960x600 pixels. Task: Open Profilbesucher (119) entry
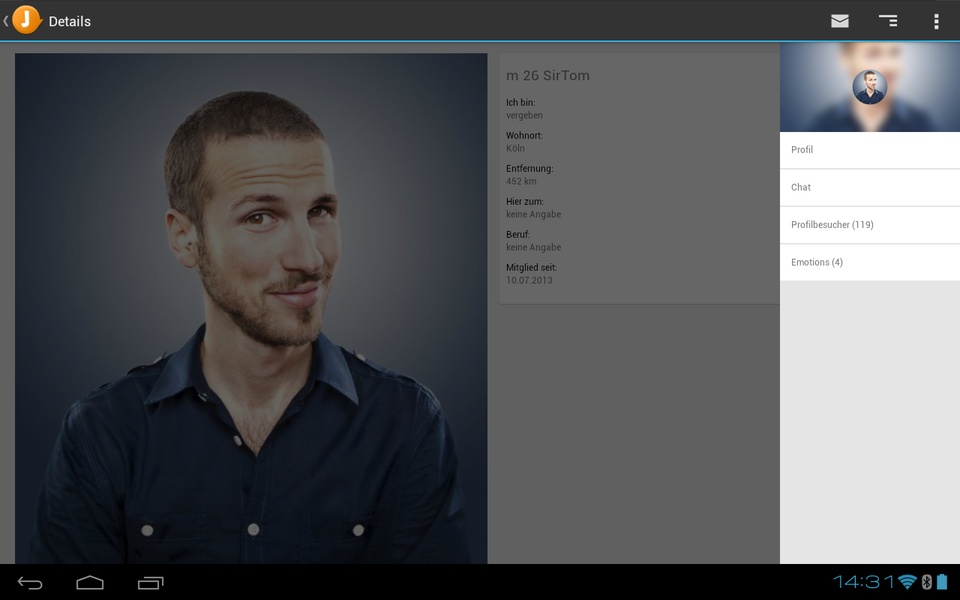coord(870,225)
